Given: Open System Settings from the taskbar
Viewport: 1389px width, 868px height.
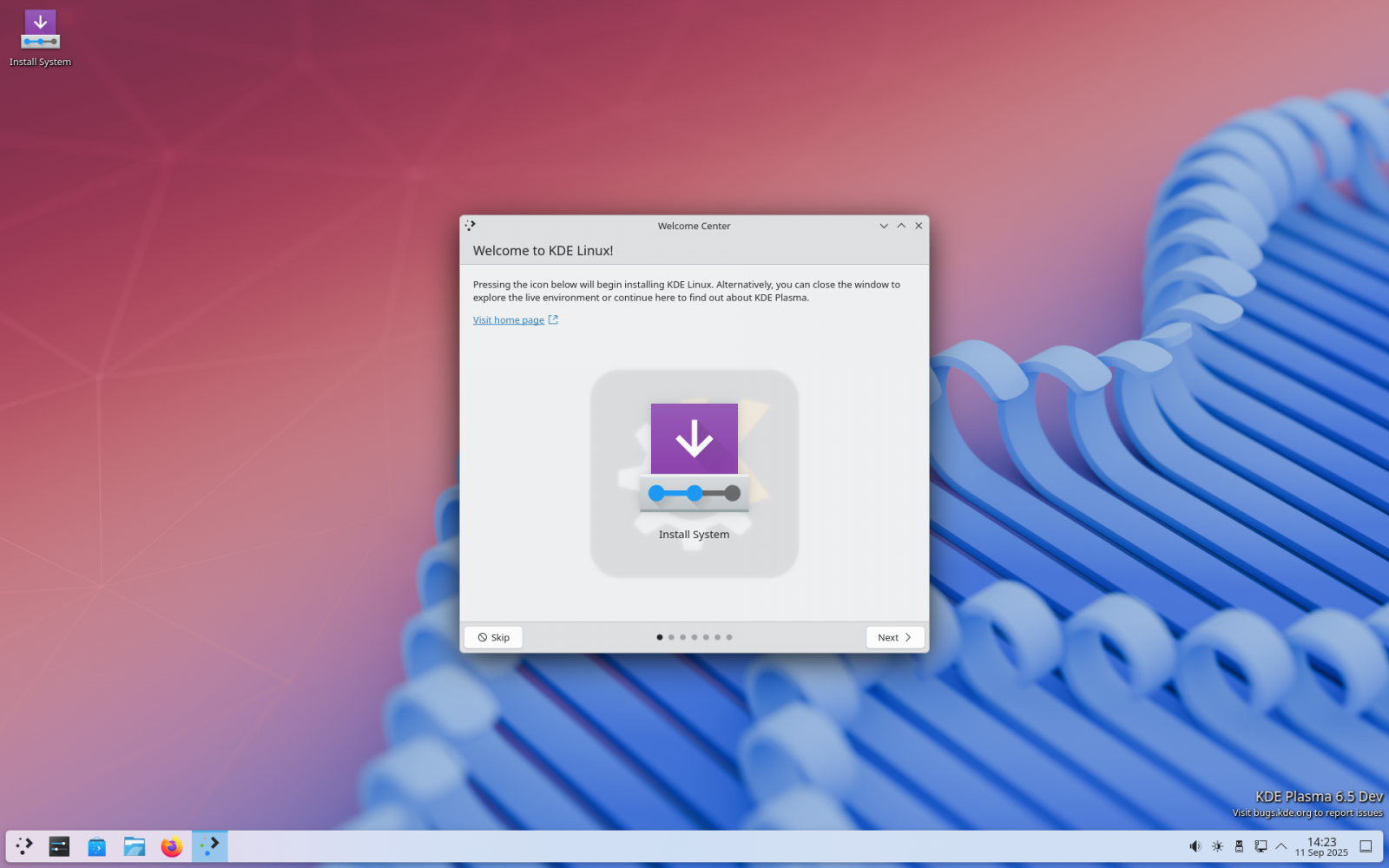Looking at the screenshot, I should (59, 846).
